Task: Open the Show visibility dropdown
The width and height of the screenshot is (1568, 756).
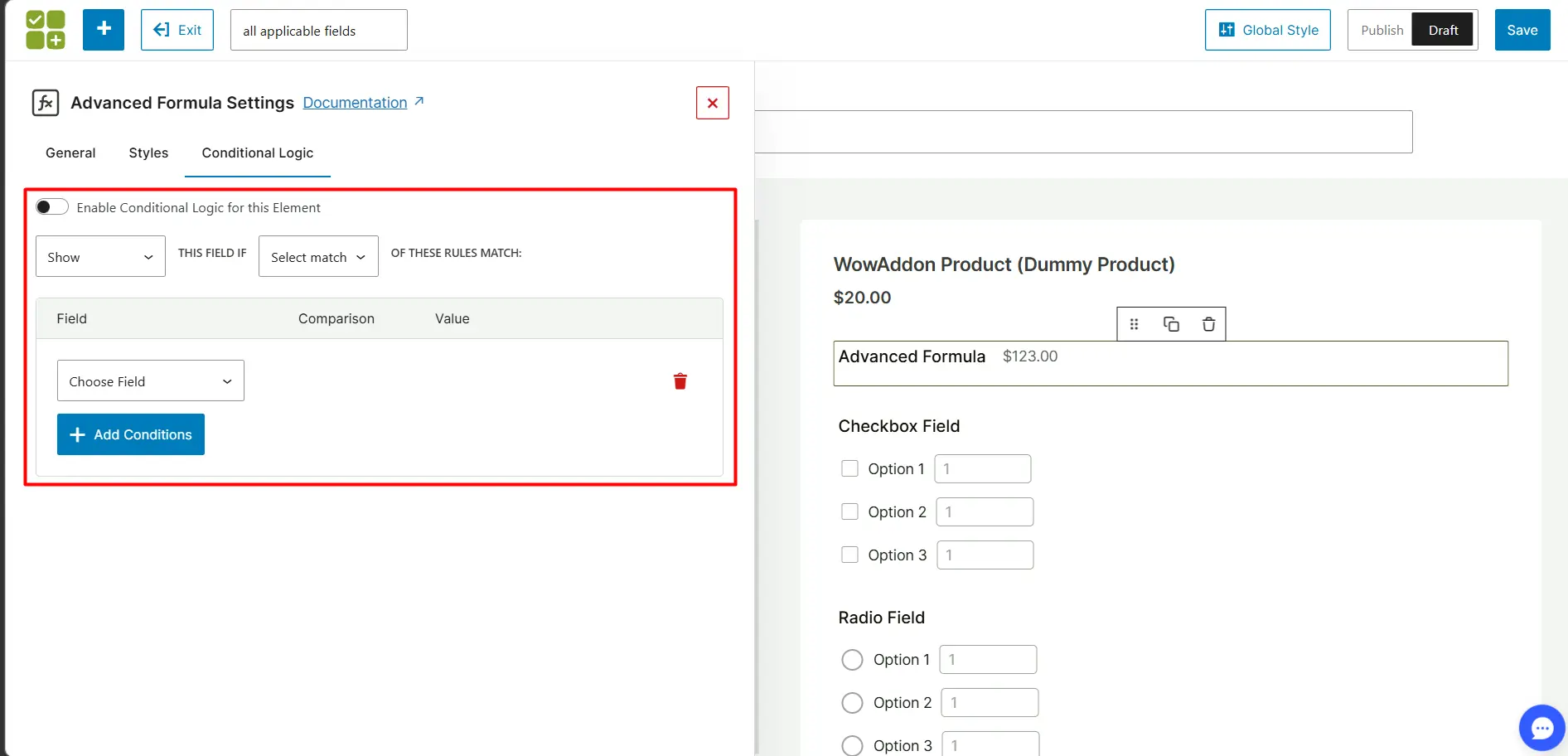Action: (x=100, y=257)
